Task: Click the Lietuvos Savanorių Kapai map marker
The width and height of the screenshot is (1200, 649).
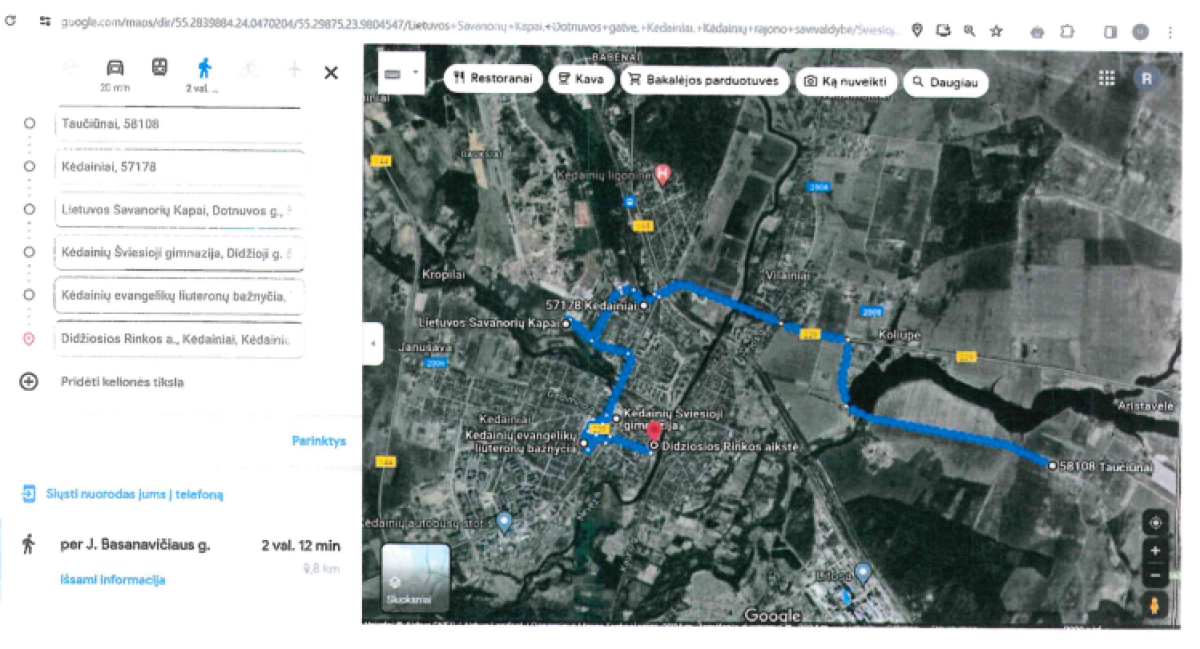Action: tap(566, 324)
